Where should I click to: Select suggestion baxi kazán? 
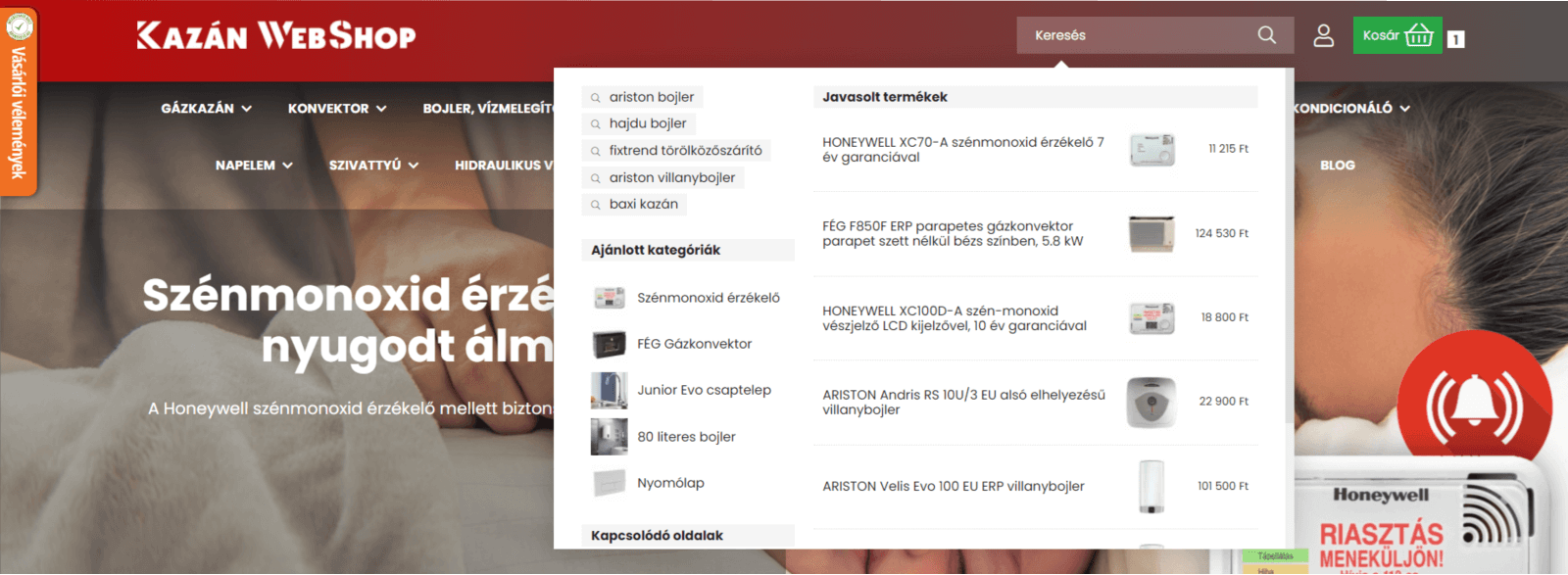pyautogui.click(x=634, y=204)
